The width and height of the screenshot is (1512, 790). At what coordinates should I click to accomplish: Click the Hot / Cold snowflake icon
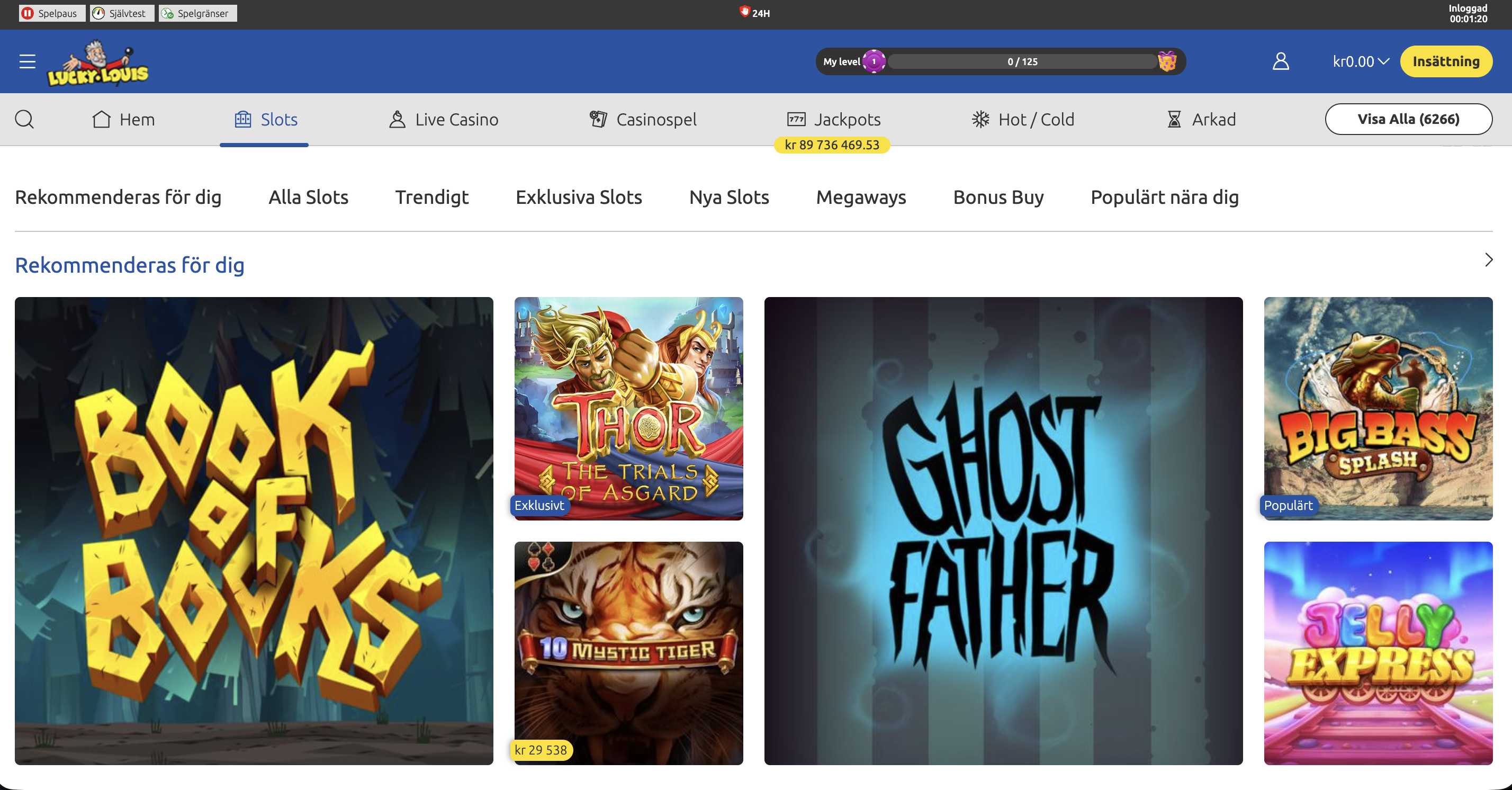pyautogui.click(x=980, y=119)
